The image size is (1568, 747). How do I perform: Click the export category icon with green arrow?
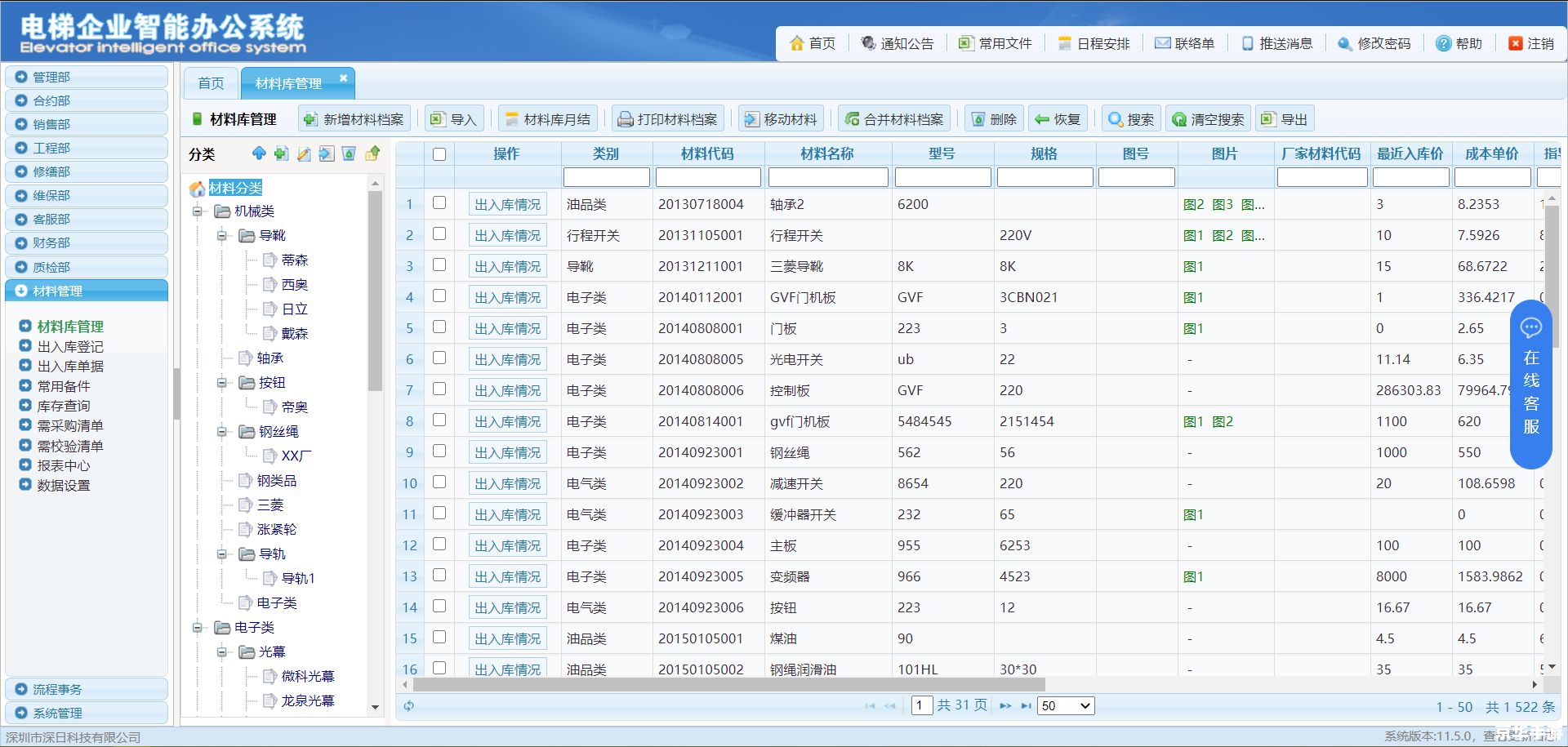click(x=372, y=153)
